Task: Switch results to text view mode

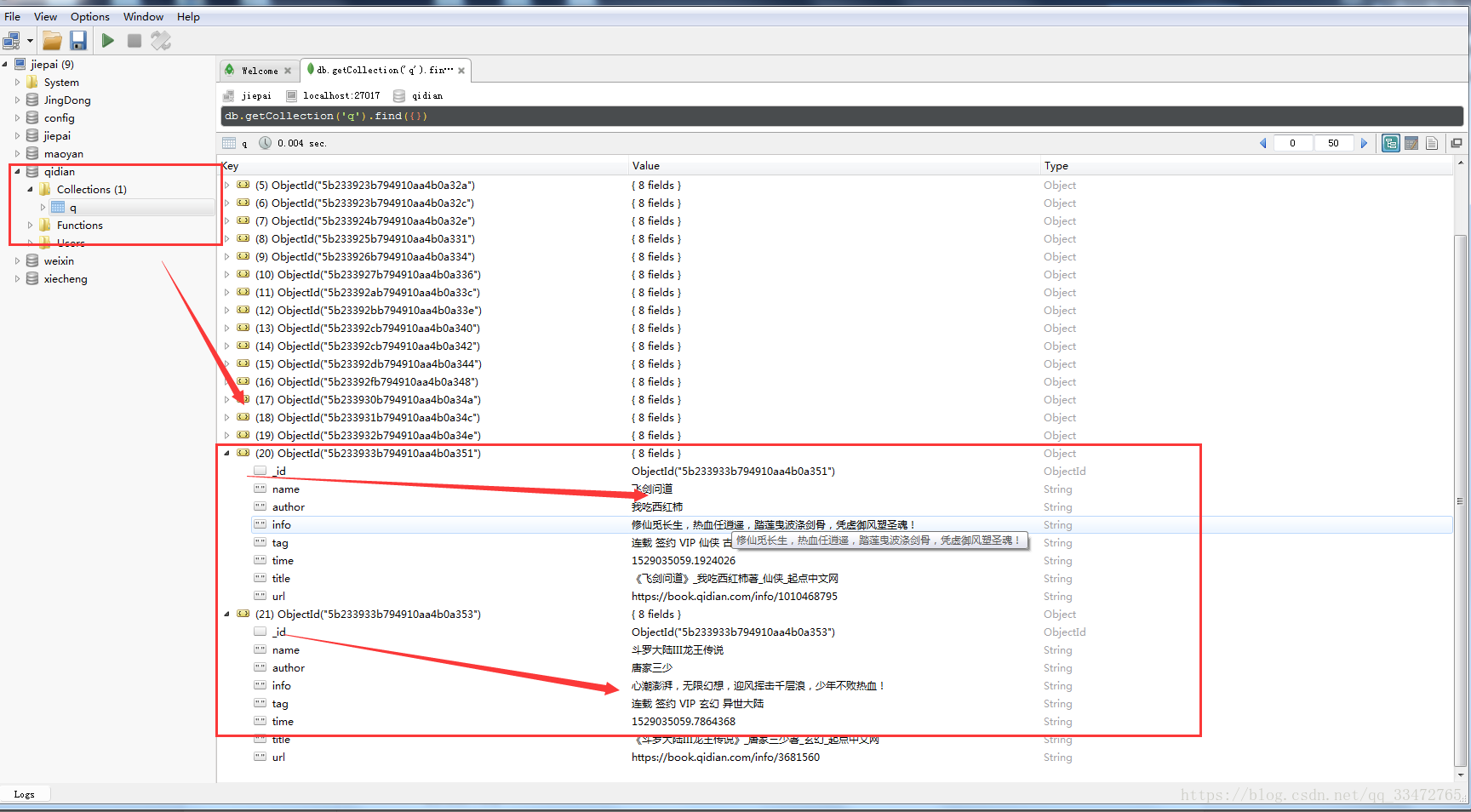Action: point(1432,143)
